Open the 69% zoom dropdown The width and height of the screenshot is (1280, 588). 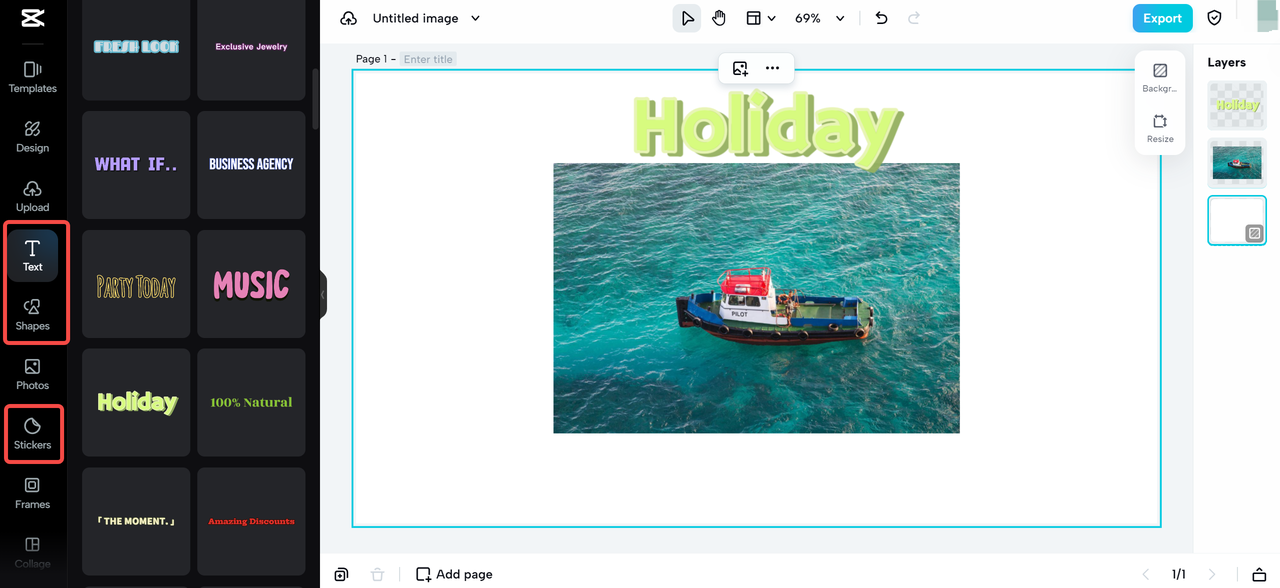[x=819, y=18]
